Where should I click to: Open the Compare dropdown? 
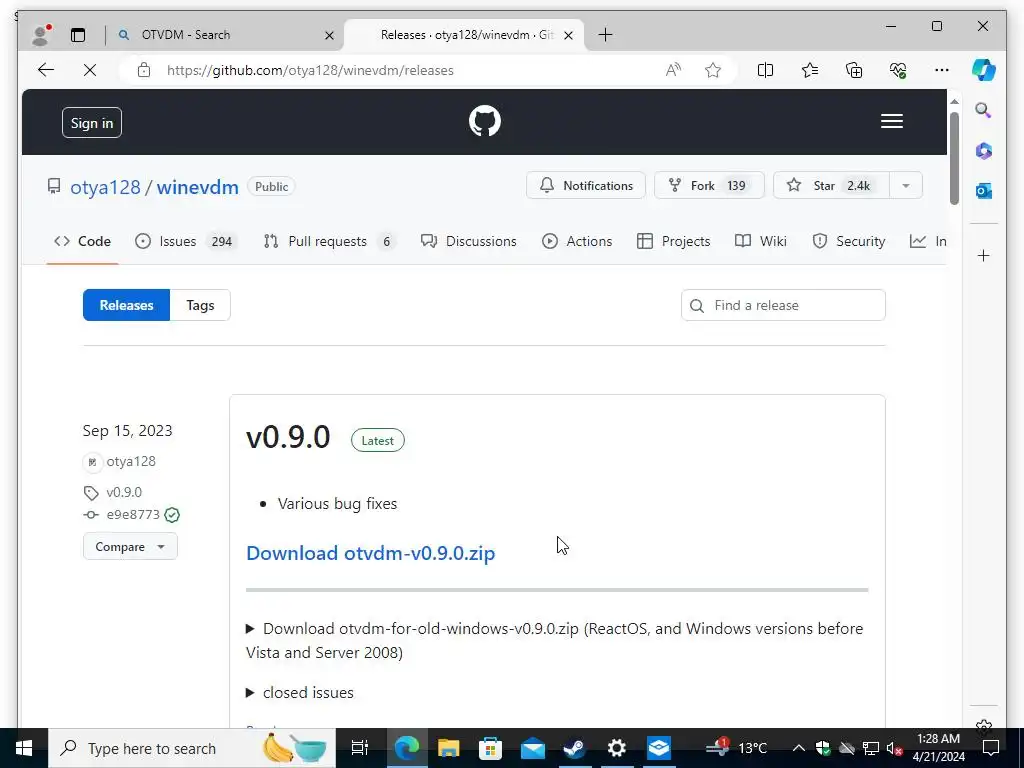pyautogui.click(x=130, y=547)
